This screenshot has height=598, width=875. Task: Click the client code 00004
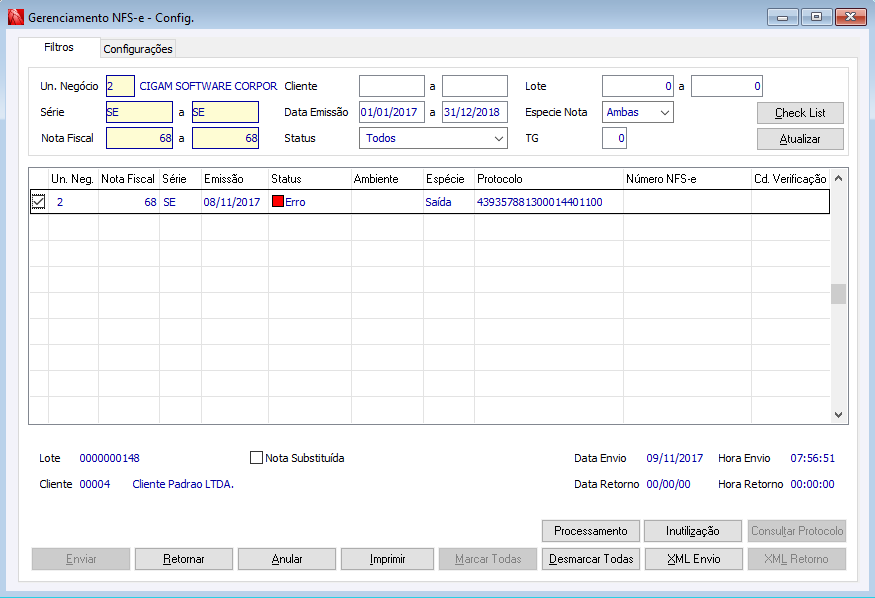[x=95, y=484]
